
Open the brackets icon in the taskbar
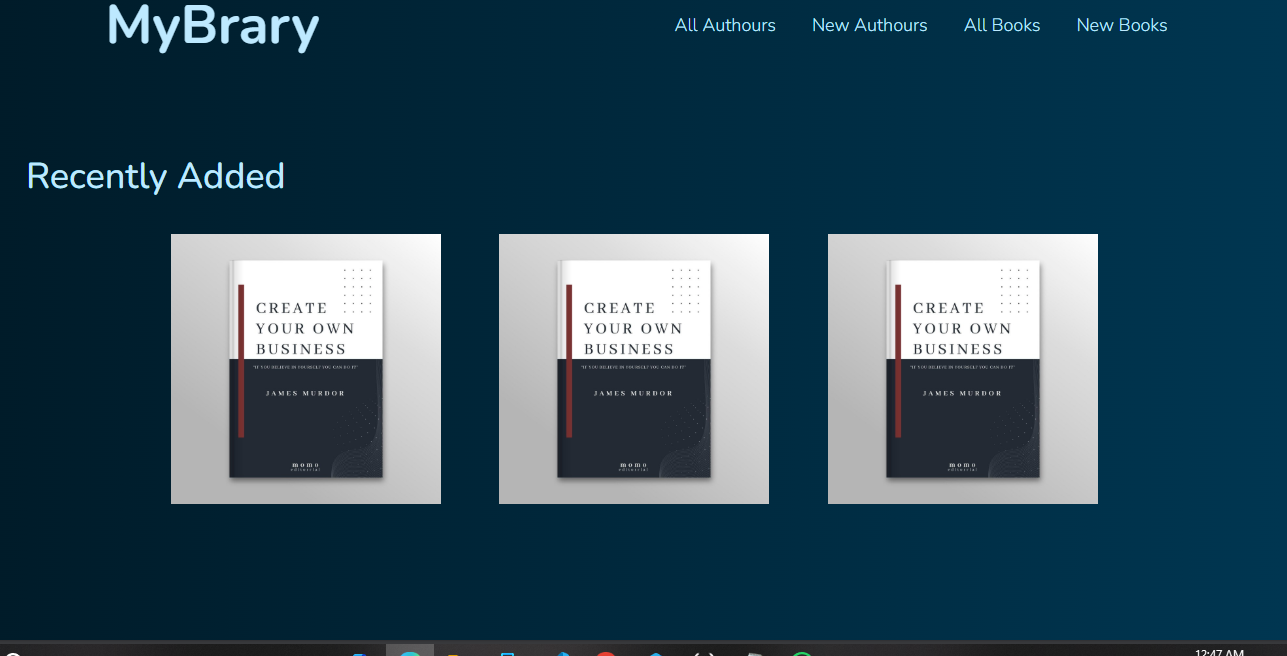pos(704,653)
